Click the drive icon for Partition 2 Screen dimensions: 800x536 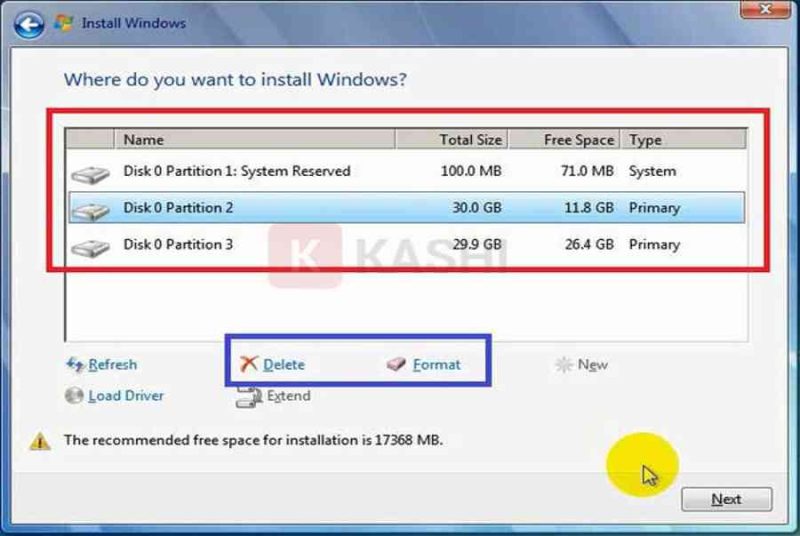coord(90,211)
